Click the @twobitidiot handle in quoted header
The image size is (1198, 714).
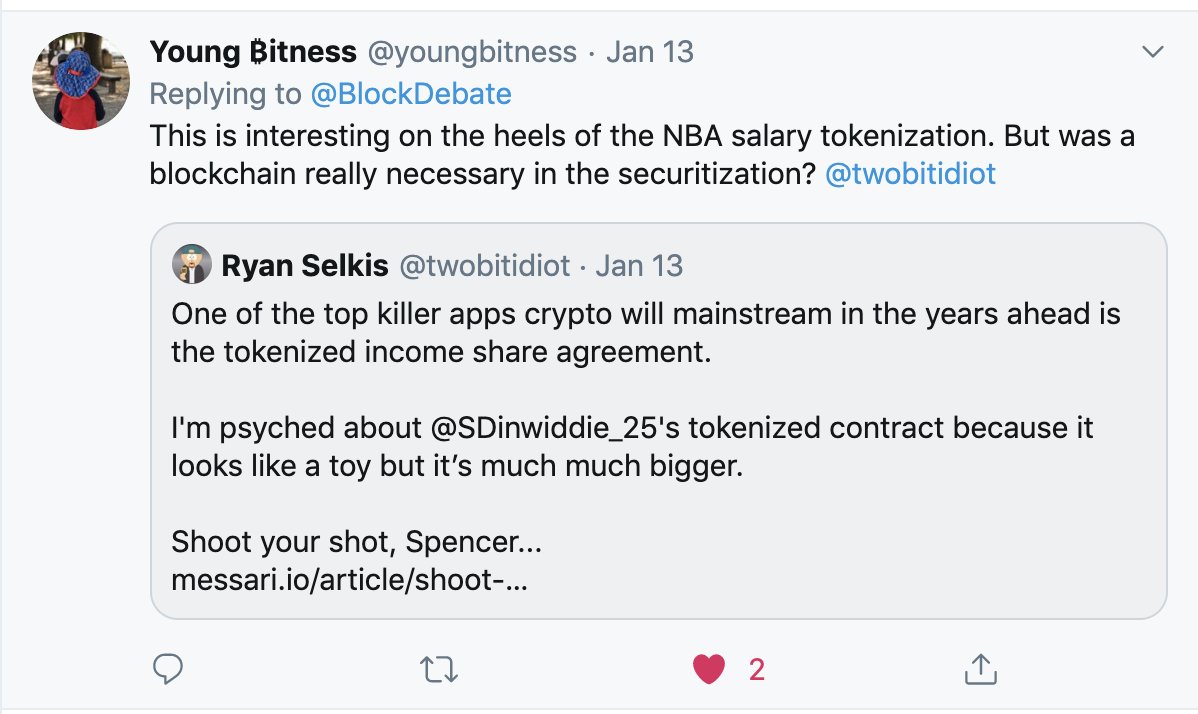pos(485,266)
